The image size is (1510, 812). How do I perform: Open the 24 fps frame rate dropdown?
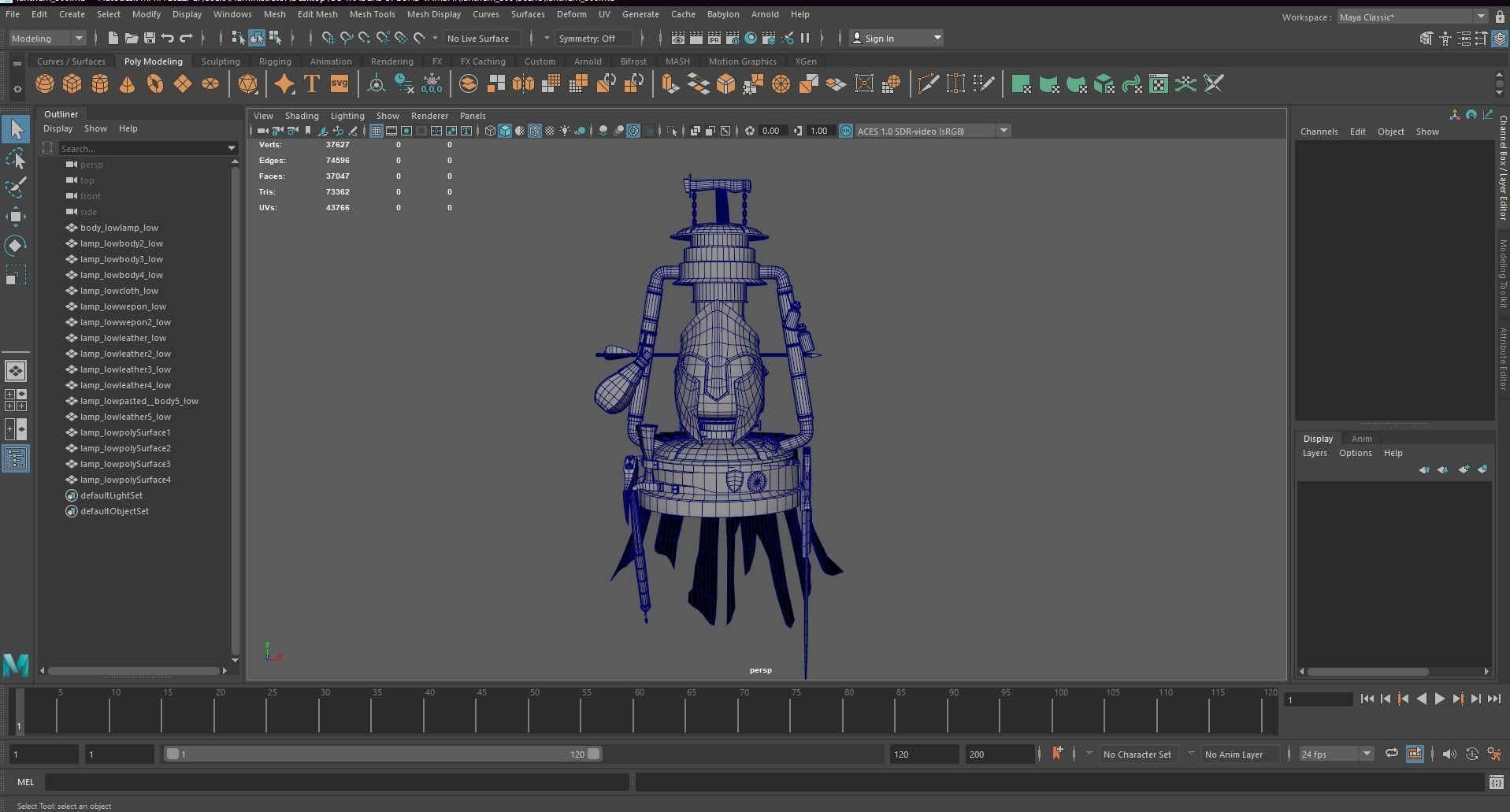pyautogui.click(x=1336, y=755)
